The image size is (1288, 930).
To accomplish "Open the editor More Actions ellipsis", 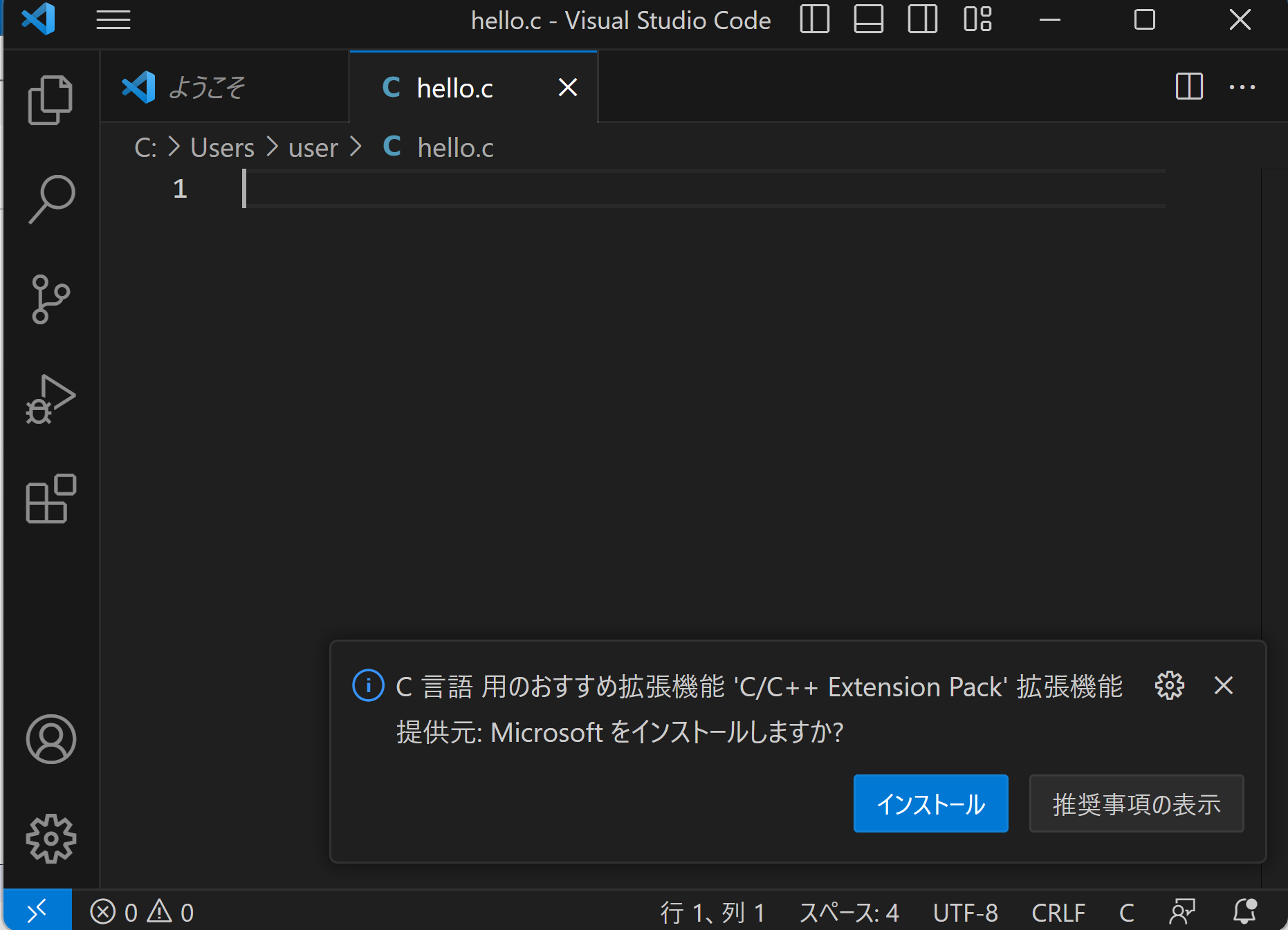I will [1242, 87].
